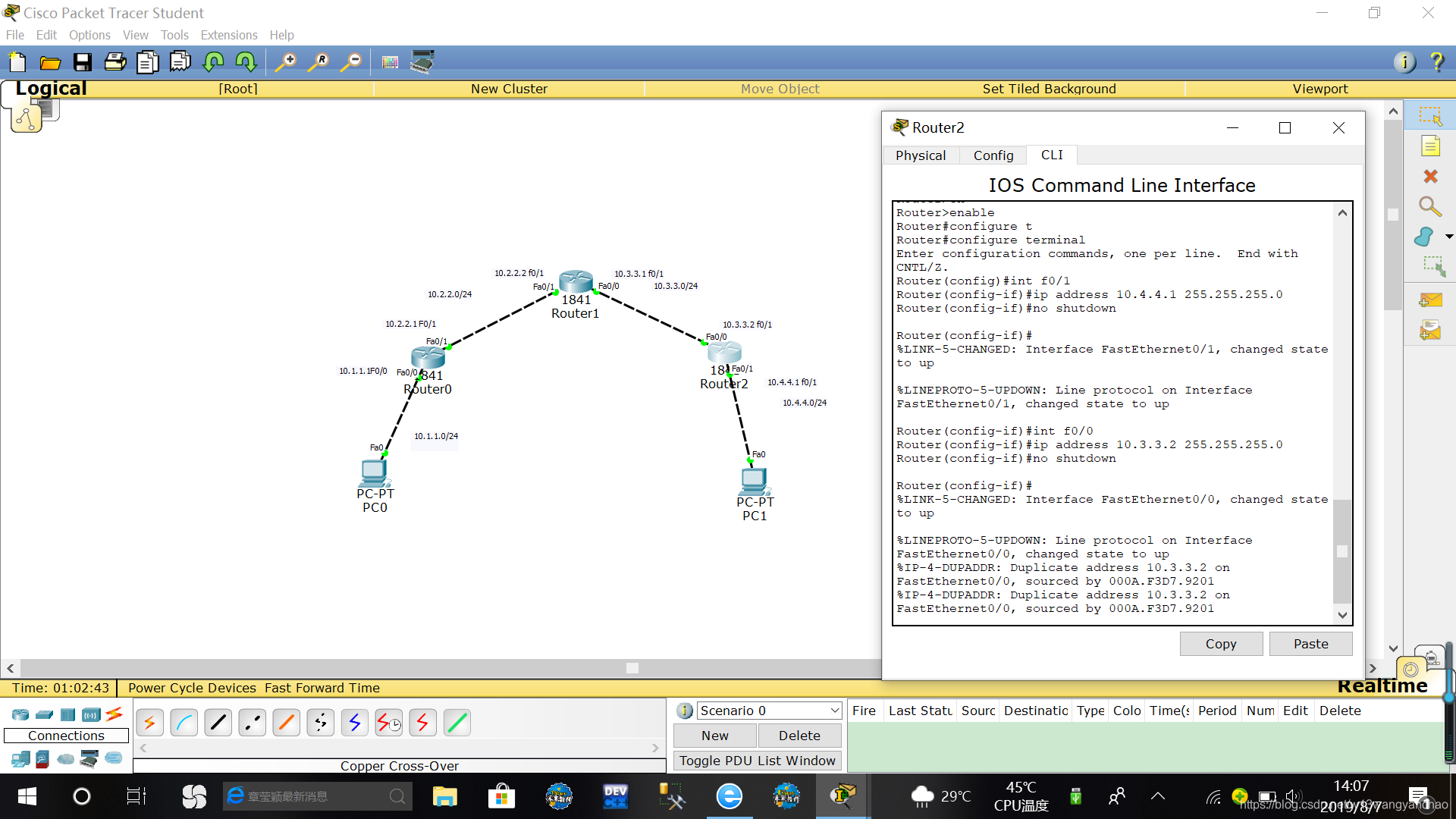This screenshot has height=819, width=1456.
Task: Choose the Fiber orange cable
Action: pos(287,723)
